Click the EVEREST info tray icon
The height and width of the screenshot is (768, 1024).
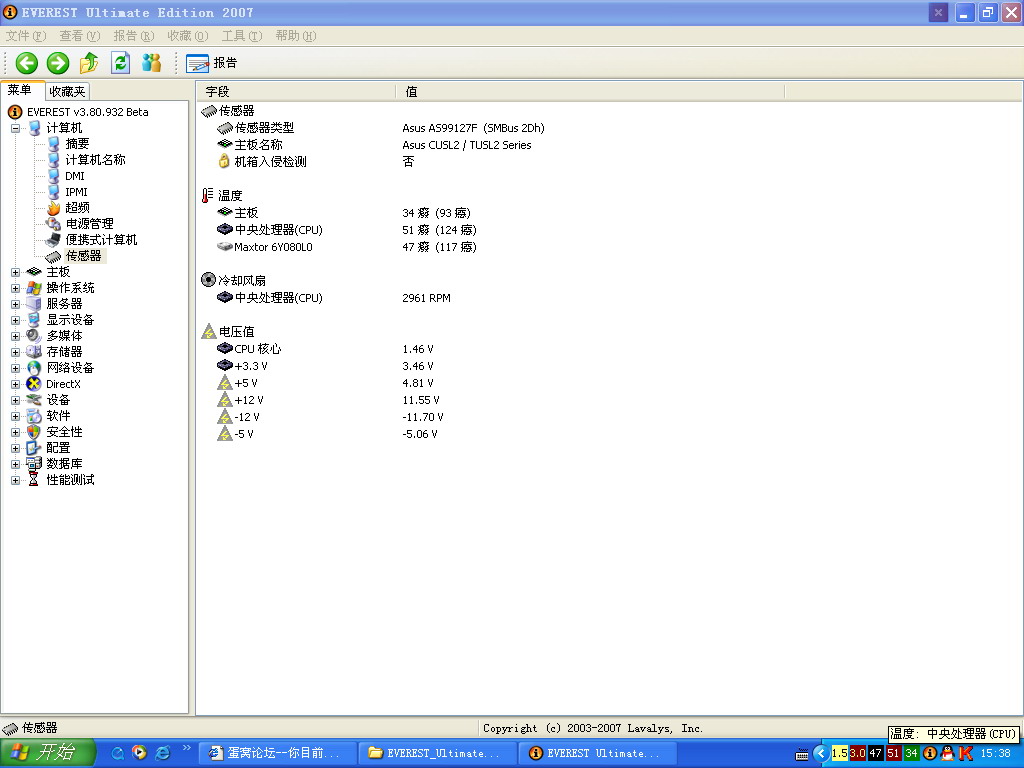(930, 753)
